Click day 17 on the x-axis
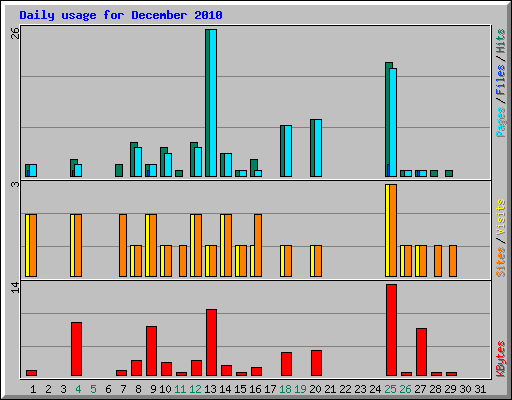512x400 pixels. click(x=270, y=389)
